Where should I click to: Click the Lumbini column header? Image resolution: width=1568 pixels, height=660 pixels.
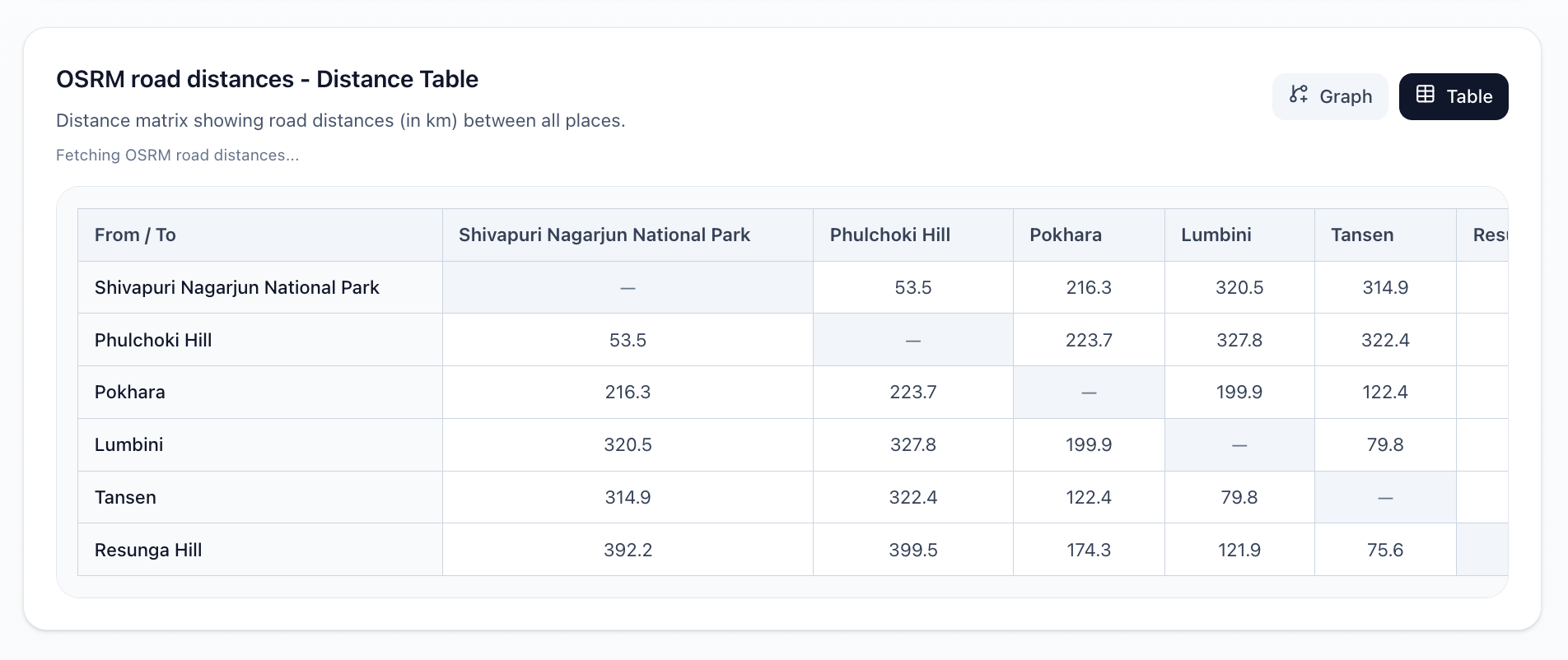point(1216,235)
